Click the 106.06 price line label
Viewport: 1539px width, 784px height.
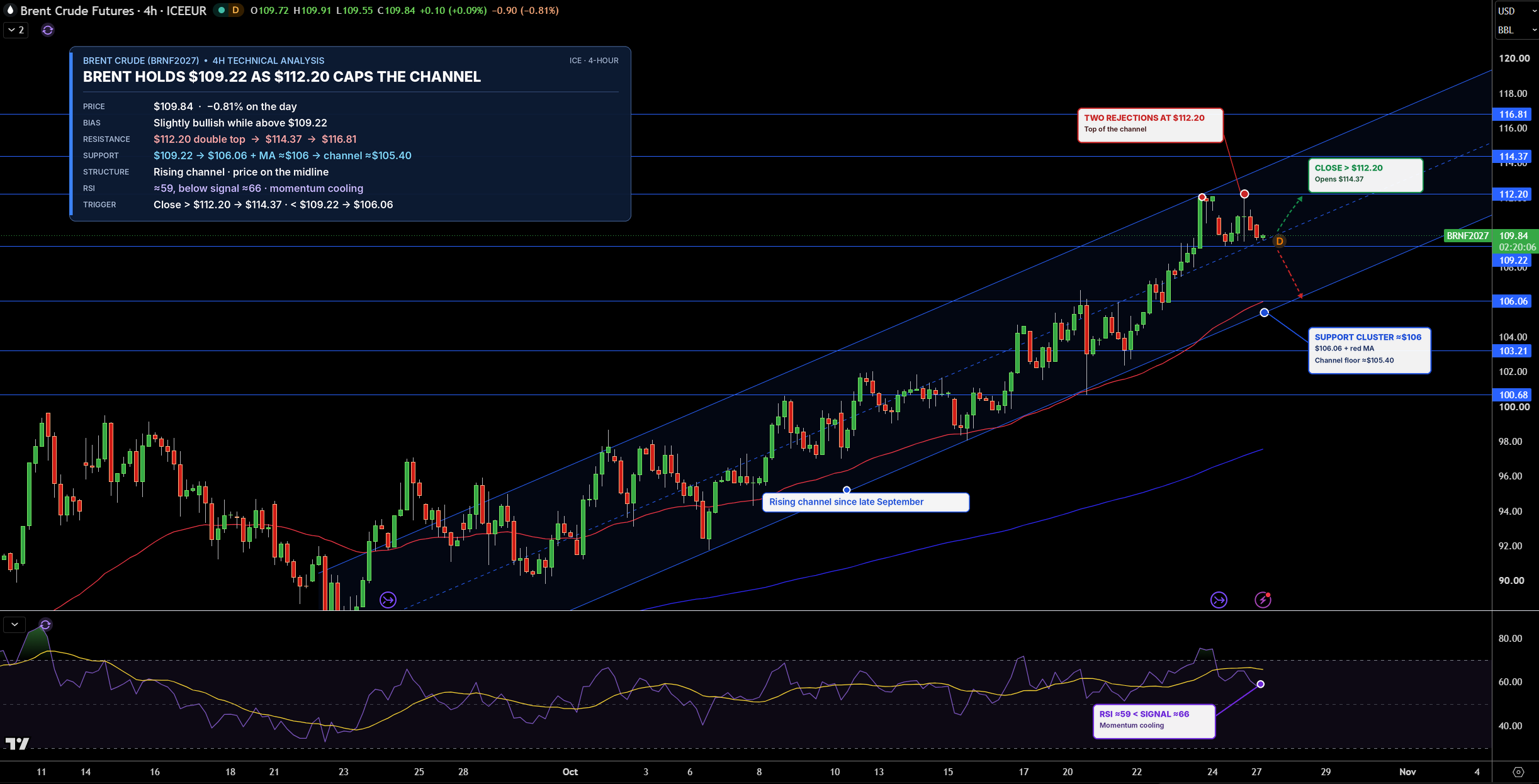1513,301
